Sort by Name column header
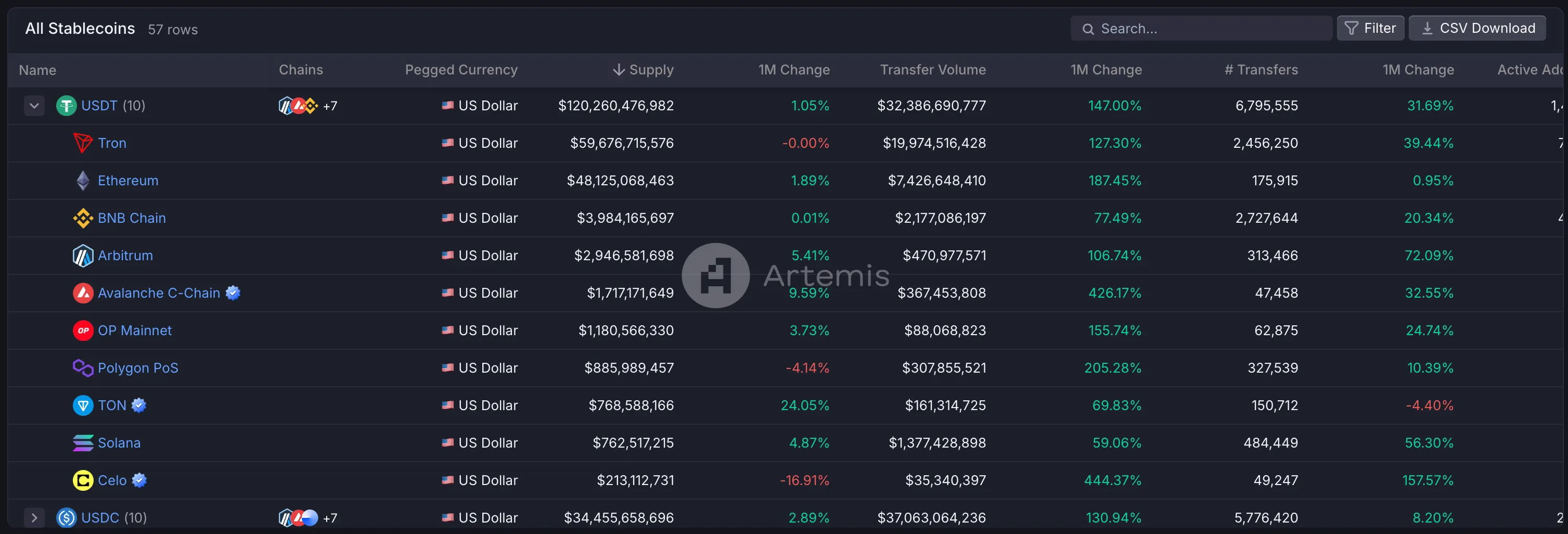This screenshot has height=534, width=1568. 37,70
